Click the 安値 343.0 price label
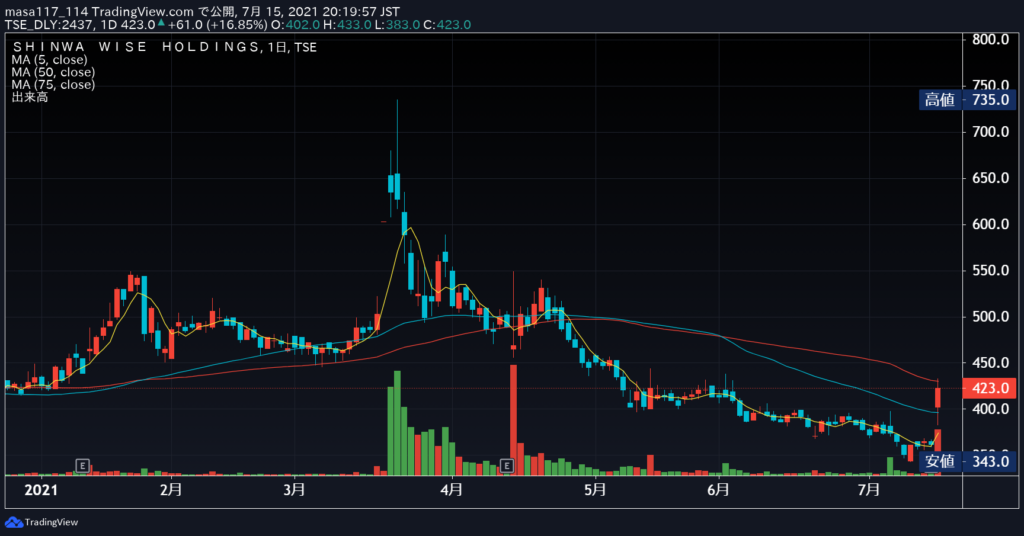This screenshot has height=536, width=1024. click(968, 462)
